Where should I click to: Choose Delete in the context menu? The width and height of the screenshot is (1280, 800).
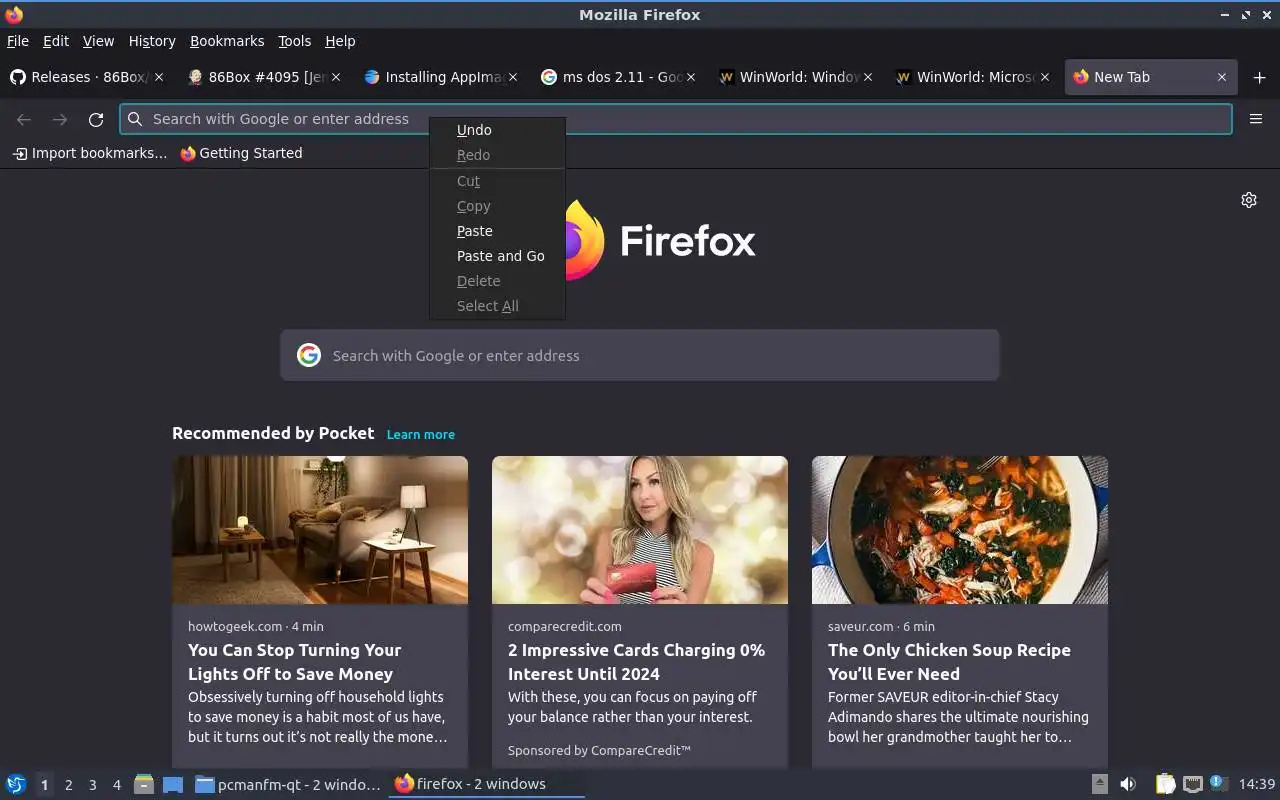click(x=497, y=281)
